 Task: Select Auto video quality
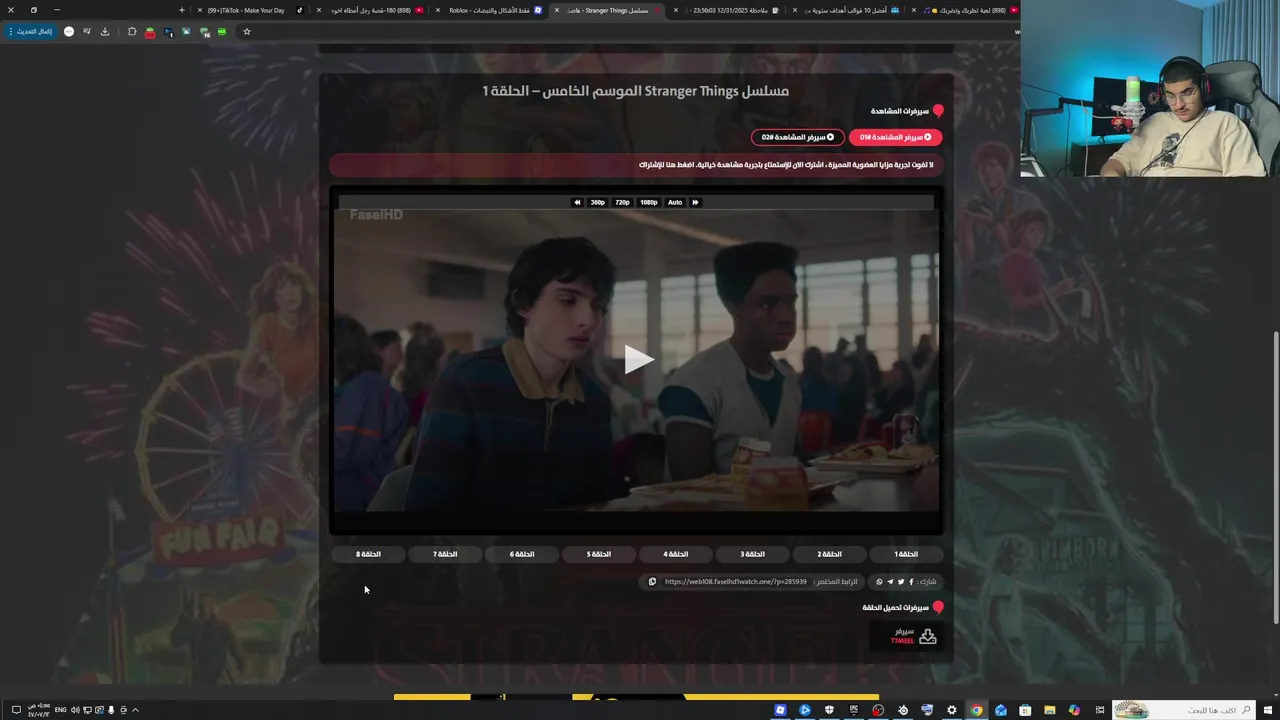[x=675, y=202]
